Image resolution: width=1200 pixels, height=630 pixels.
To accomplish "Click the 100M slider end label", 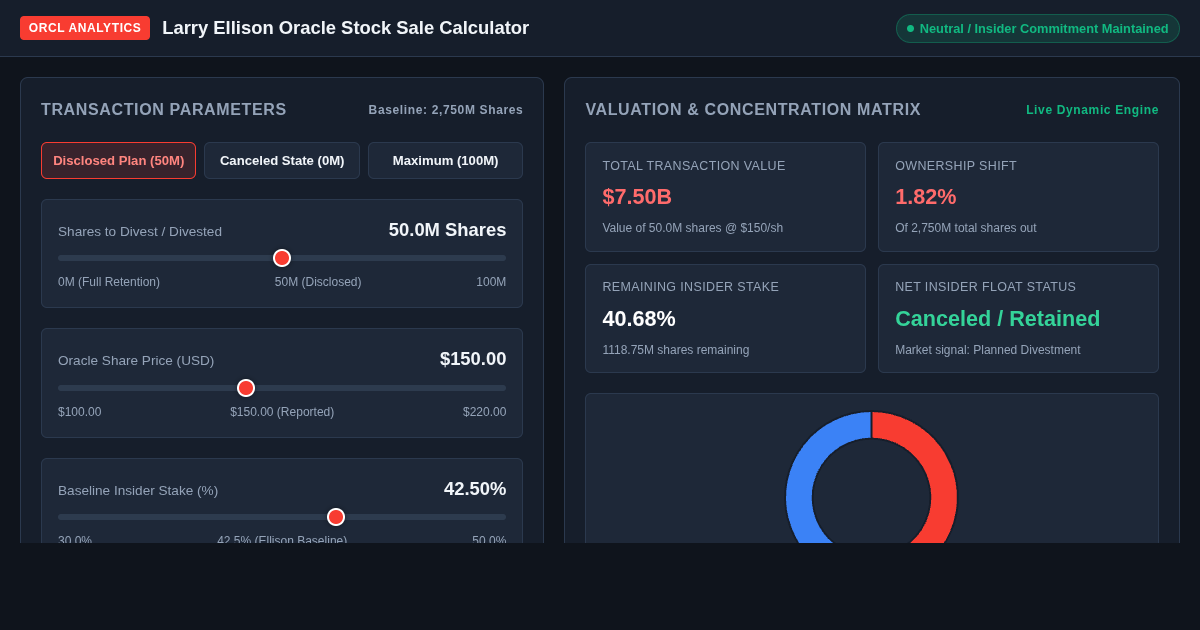I will point(491,282).
